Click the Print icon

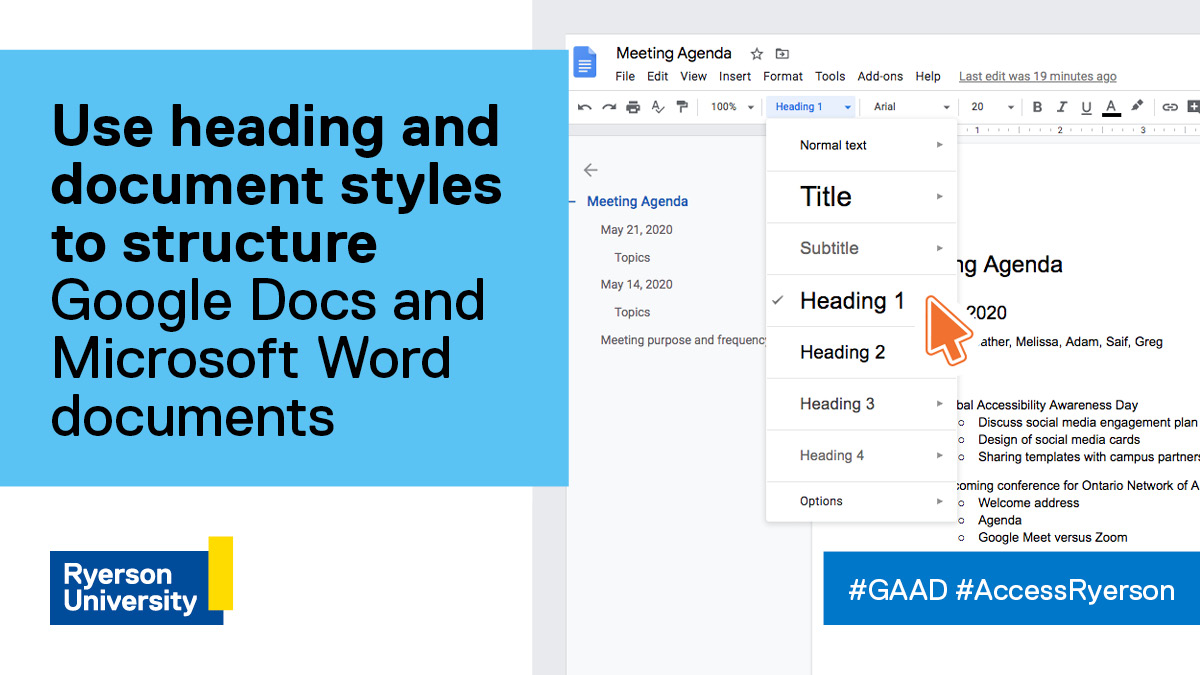[x=633, y=107]
